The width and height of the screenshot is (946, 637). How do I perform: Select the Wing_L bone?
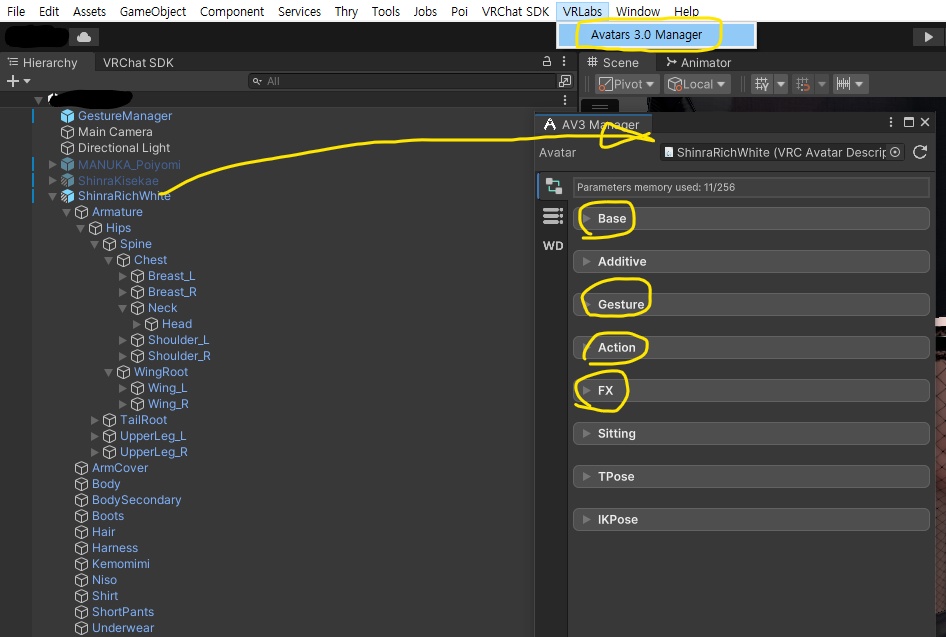(x=168, y=388)
